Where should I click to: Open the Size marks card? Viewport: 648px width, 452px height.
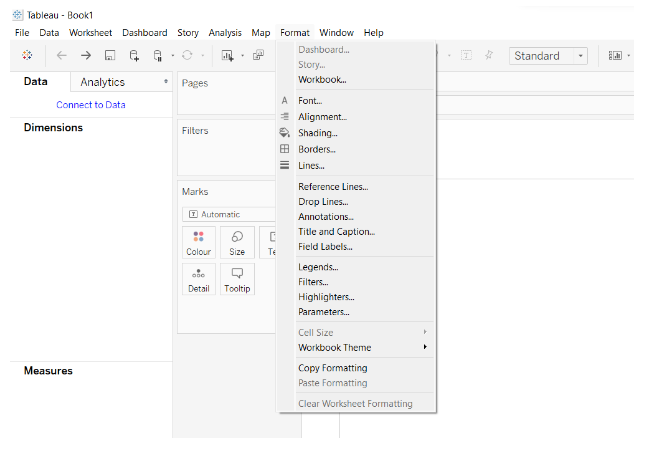coord(237,243)
